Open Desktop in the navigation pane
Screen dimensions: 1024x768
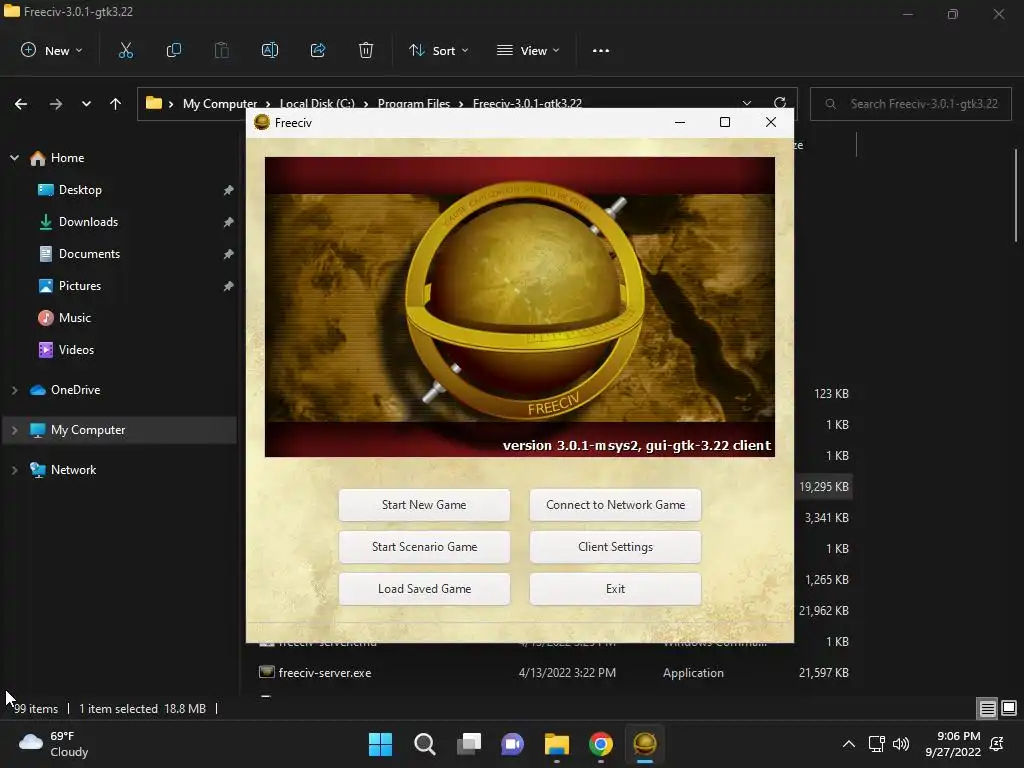[80, 190]
